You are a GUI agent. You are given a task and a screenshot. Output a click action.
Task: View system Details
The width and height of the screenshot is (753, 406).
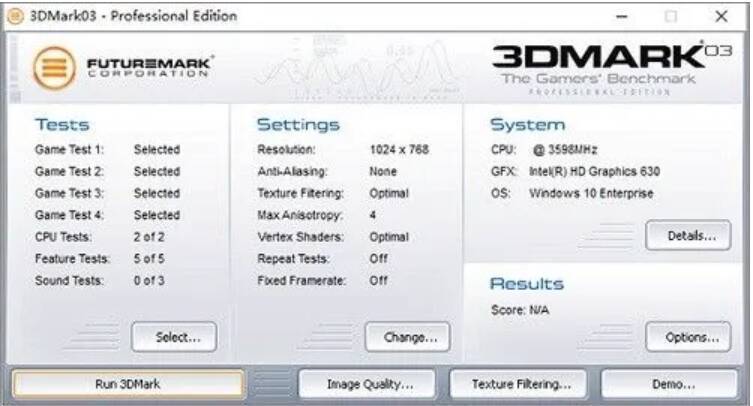point(688,235)
